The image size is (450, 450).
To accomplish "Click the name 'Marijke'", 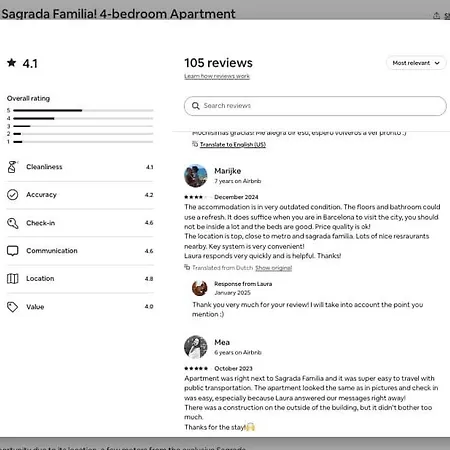I will 228,171.
